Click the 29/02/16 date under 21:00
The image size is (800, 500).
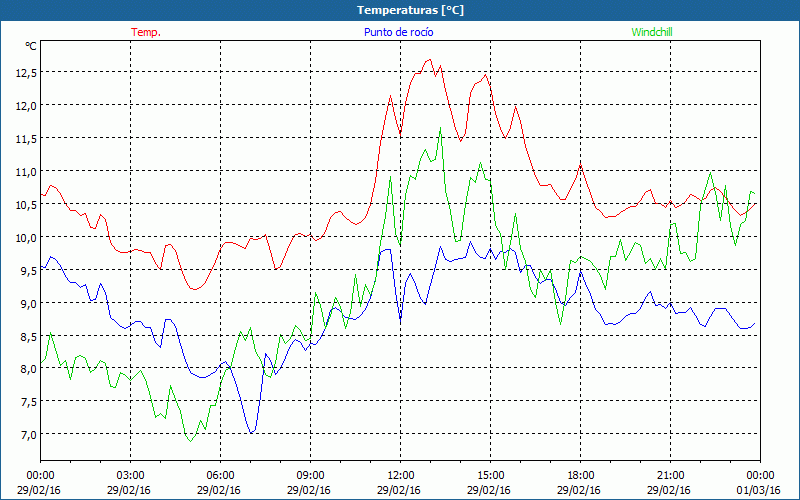pyautogui.click(x=668, y=490)
